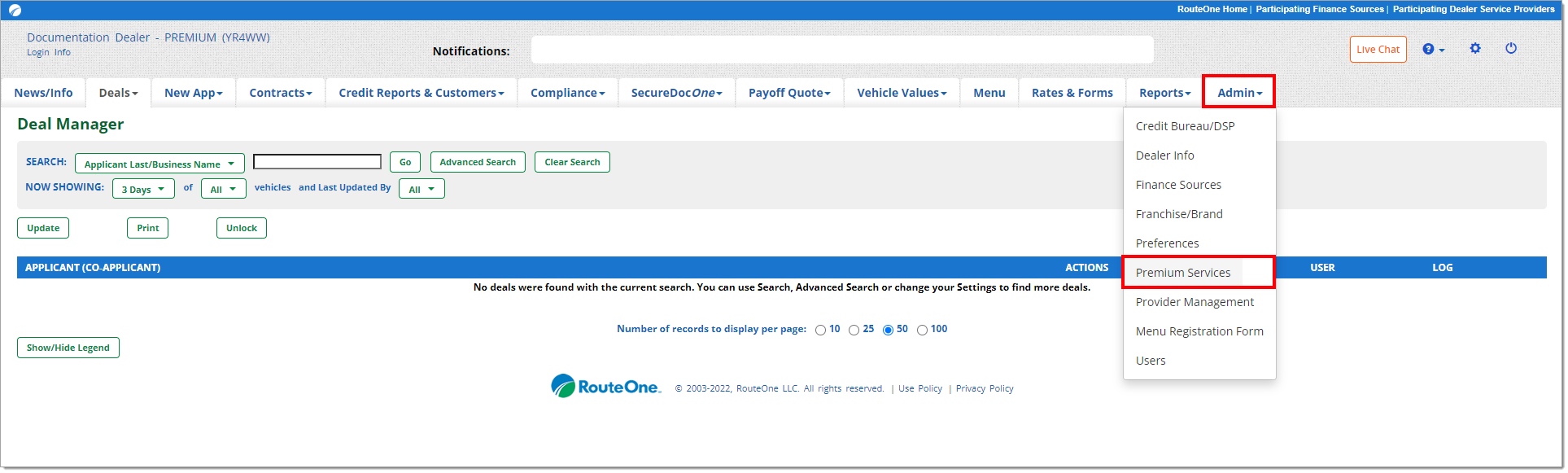The height and width of the screenshot is (473, 1568).
Task: Focus the search text input field
Action: click(x=317, y=162)
